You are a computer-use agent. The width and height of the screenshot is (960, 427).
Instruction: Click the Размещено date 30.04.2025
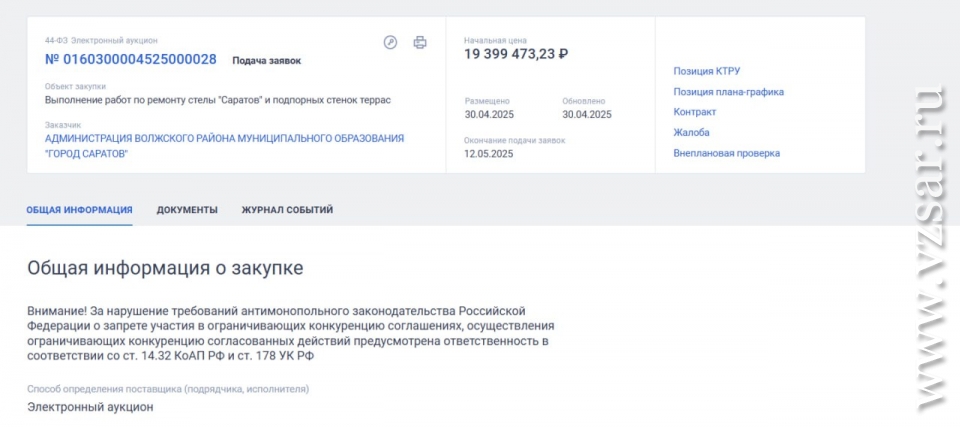coord(489,115)
